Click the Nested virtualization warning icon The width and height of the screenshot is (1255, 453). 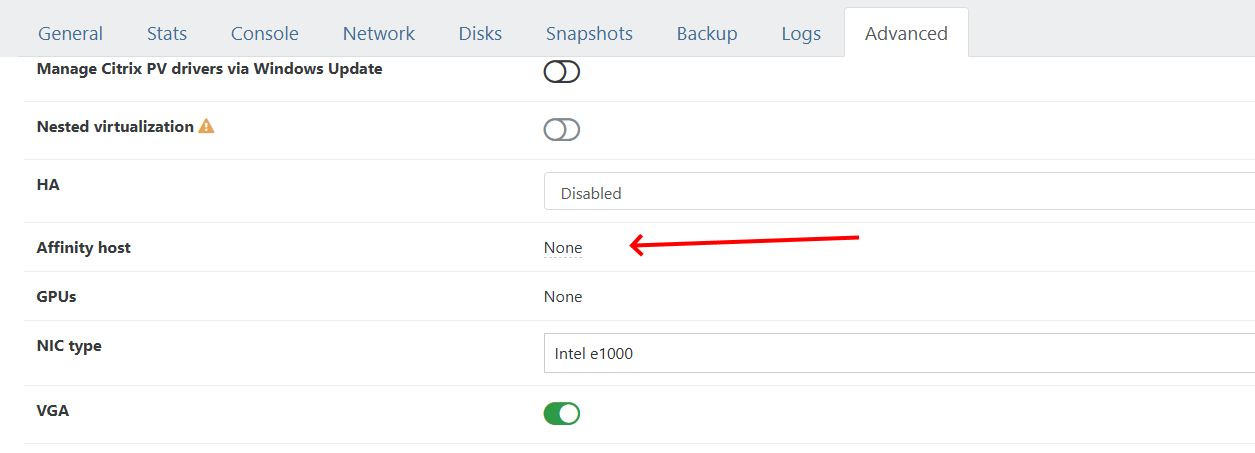206,127
